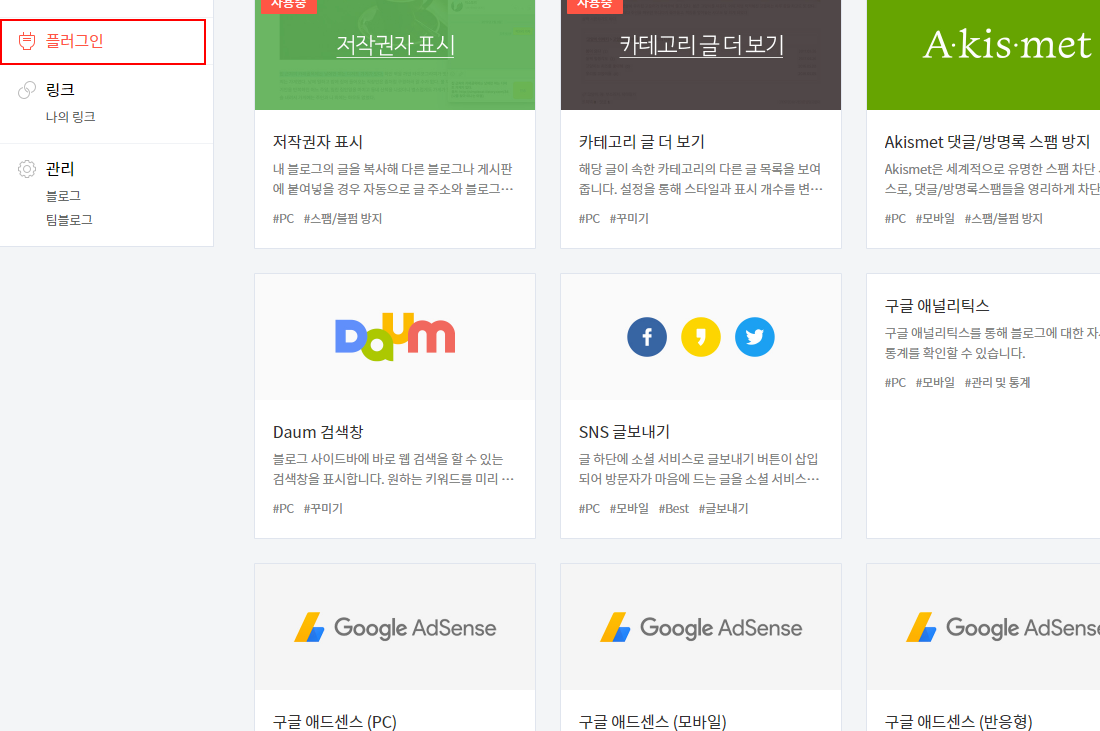Click #모바일 tag on Akismet card
The height and width of the screenshot is (731, 1100).
pos(935,219)
